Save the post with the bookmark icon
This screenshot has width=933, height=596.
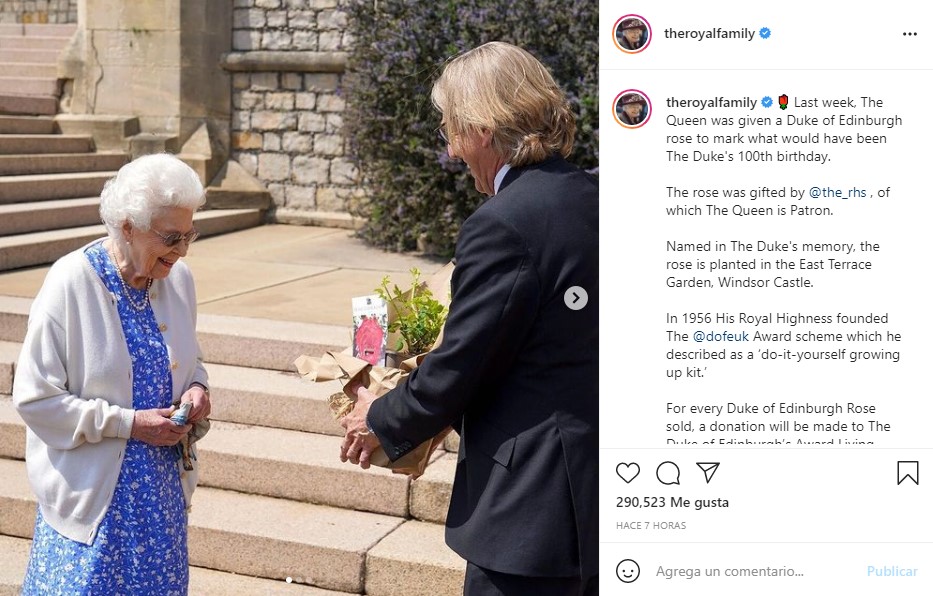907,473
